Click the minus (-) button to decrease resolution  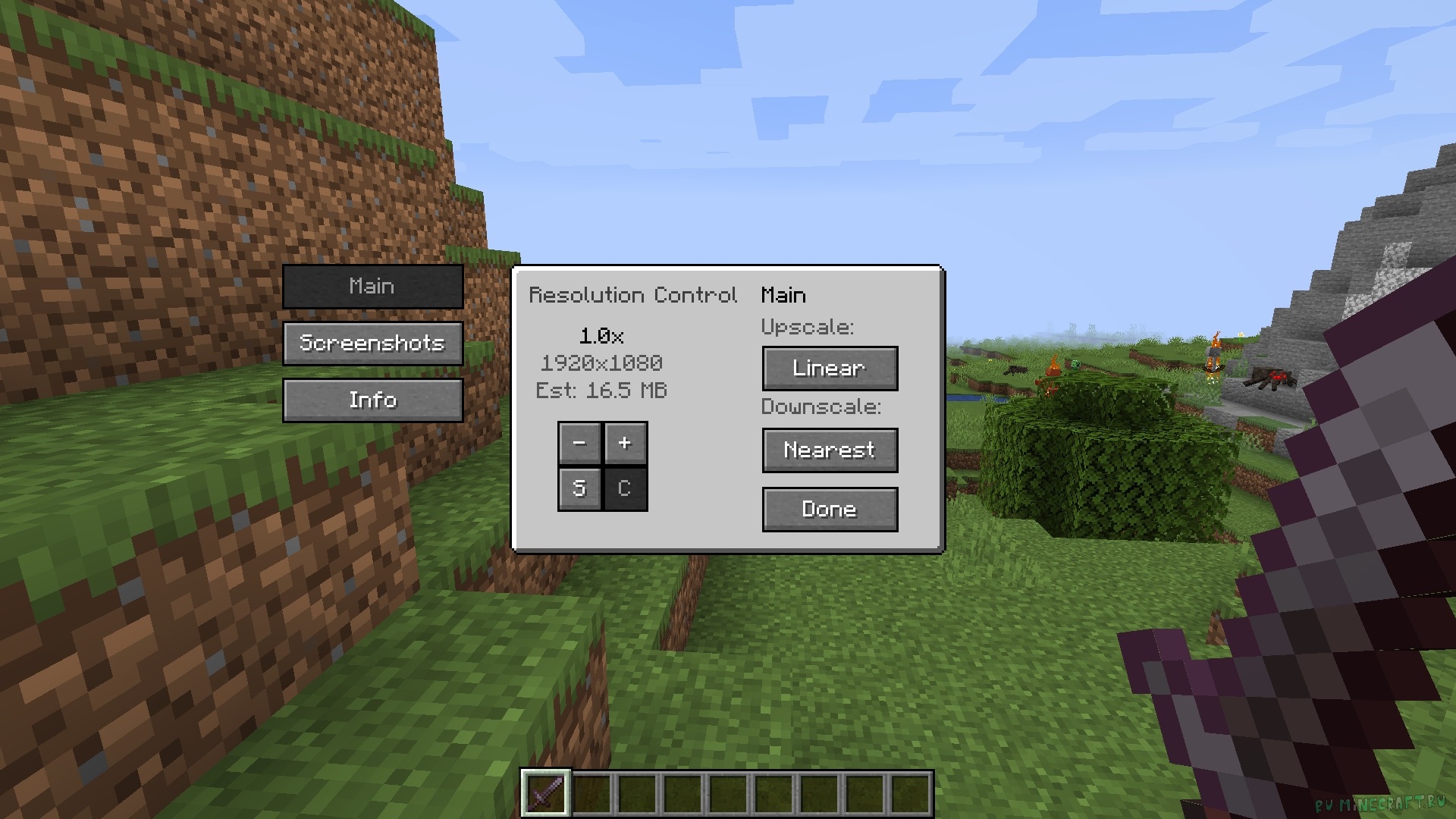[x=579, y=443]
